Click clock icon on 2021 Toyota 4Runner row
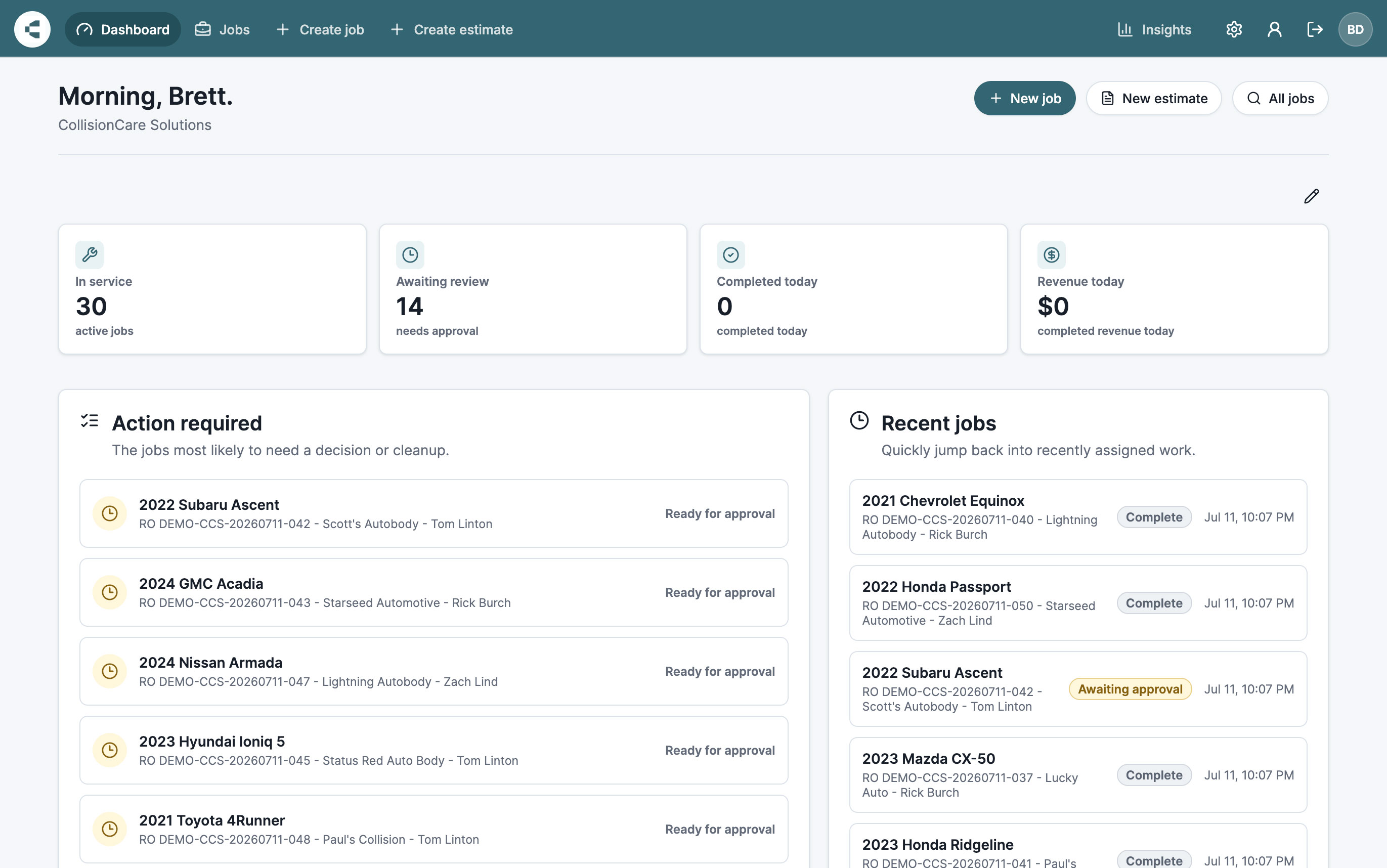Image resolution: width=1387 pixels, height=868 pixels. coord(110,829)
